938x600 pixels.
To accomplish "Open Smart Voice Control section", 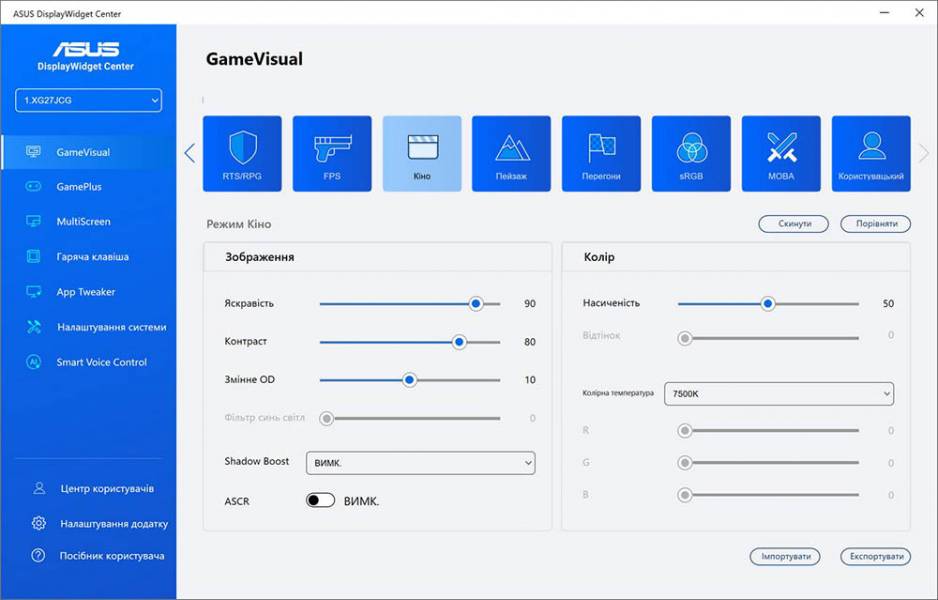I will (x=89, y=362).
